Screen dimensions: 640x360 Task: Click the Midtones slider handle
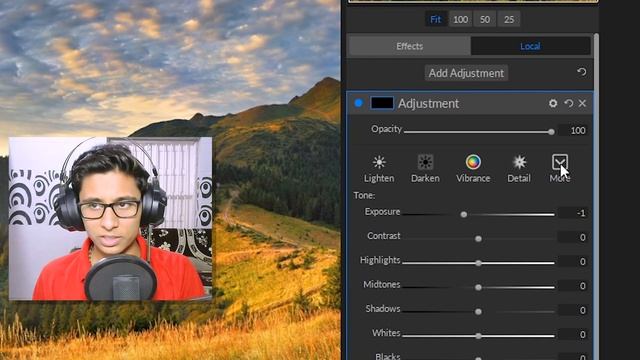pos(478,288)
